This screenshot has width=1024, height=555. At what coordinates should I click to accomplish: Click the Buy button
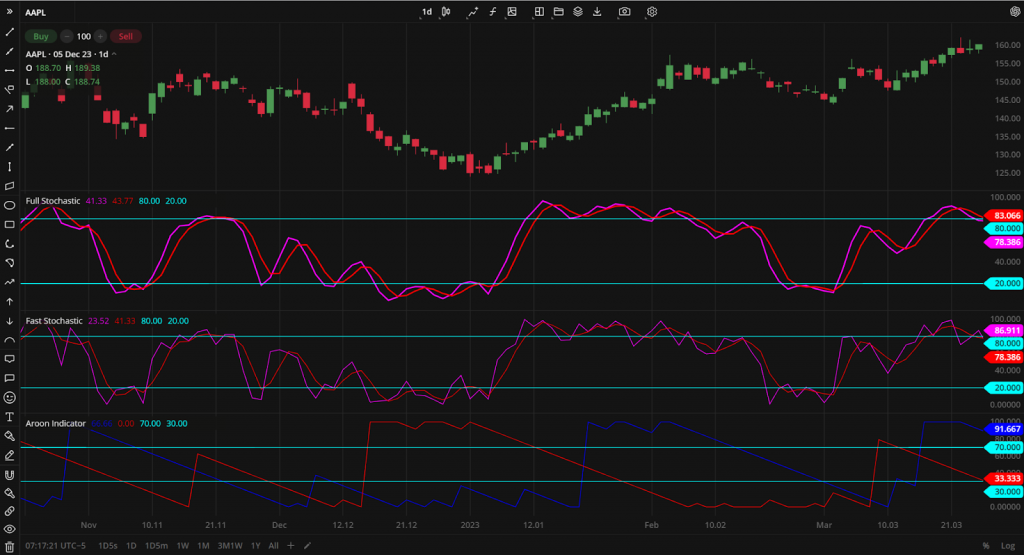pos(40,37)
